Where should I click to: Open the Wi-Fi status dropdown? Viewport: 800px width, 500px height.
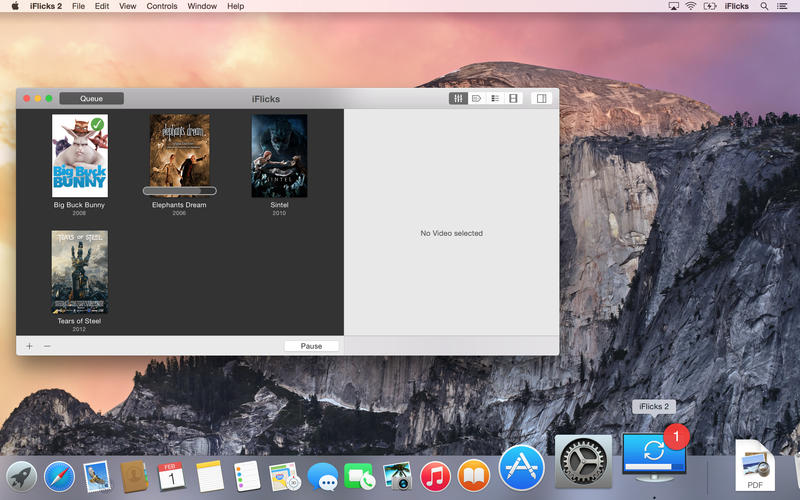(x=692, y=6)
